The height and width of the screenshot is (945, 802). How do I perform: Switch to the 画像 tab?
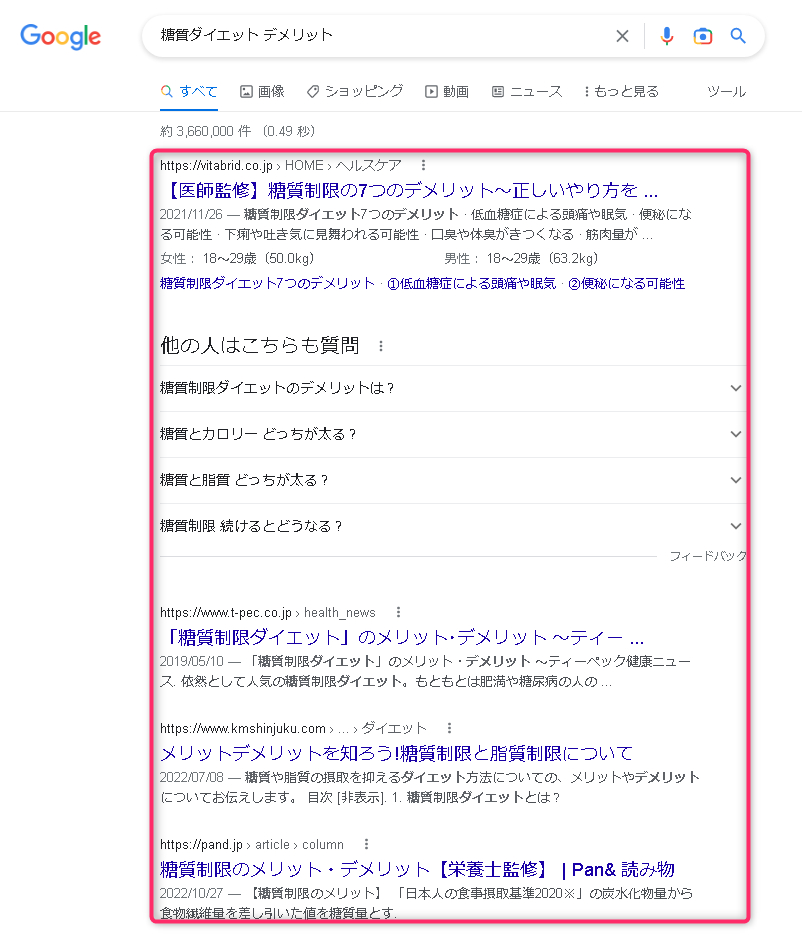[x=262, y=92]
